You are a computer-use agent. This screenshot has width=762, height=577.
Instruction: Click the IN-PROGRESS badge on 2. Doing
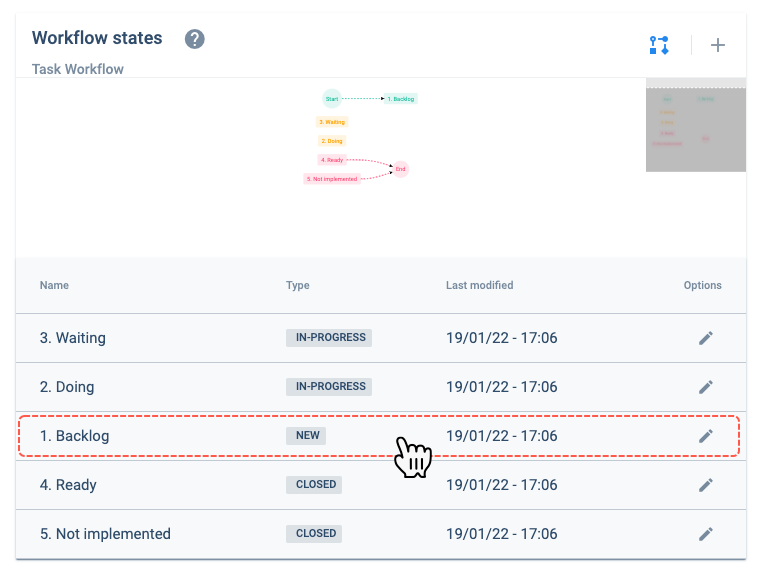click(x=329, y=386)
